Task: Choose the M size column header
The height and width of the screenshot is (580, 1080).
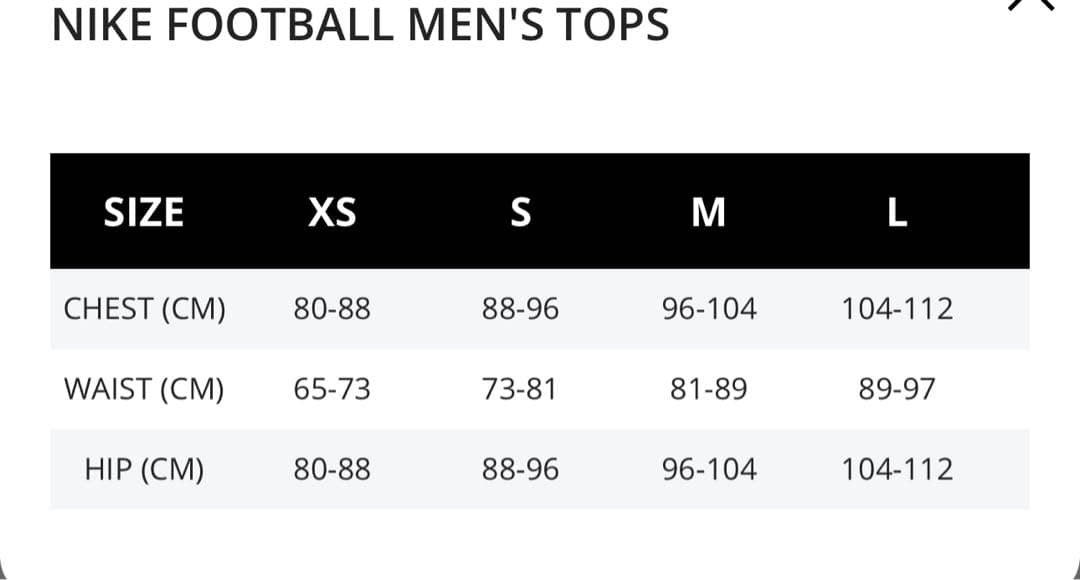Action: click(x=709, y=212)
